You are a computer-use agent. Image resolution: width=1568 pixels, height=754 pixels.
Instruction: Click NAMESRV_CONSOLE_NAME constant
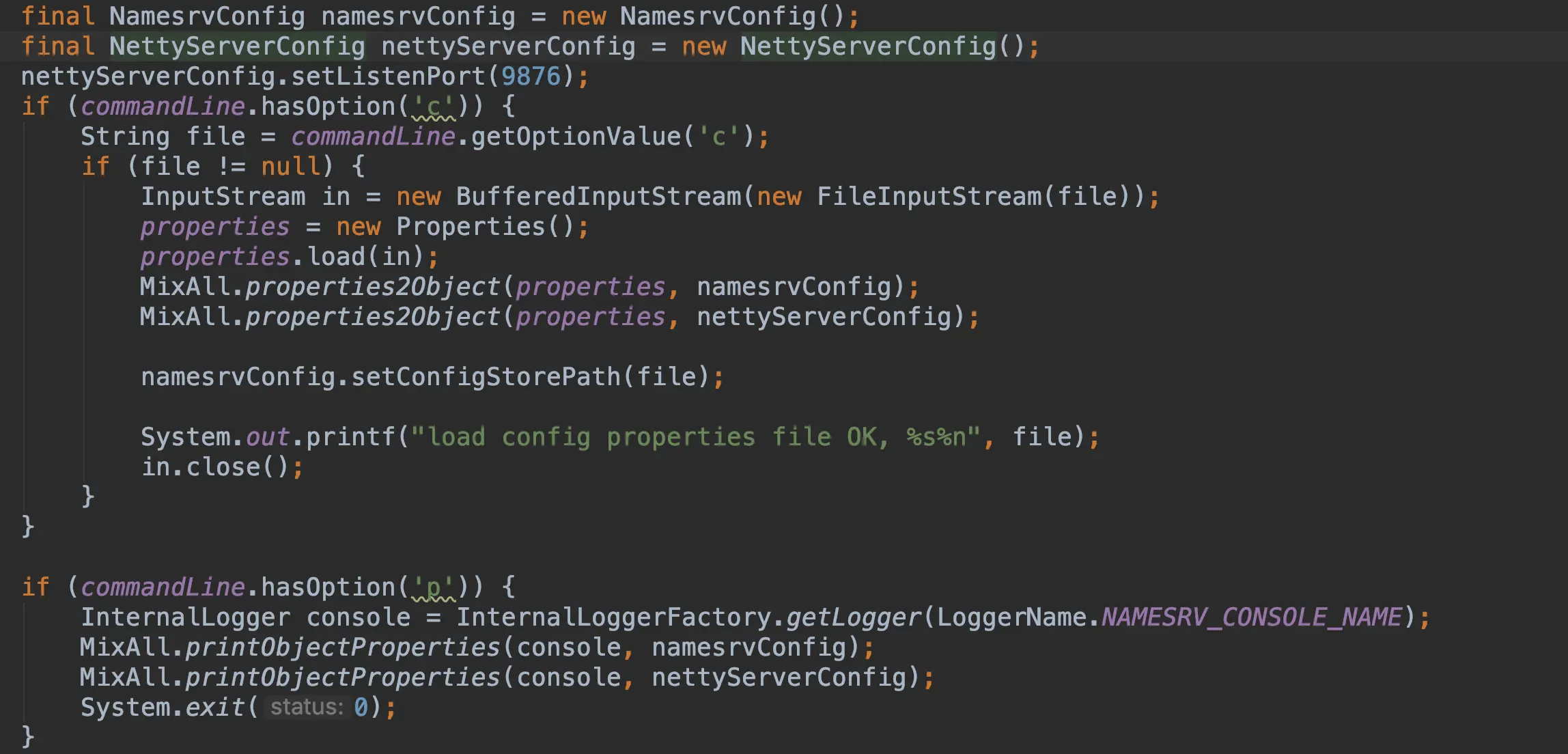tap(1251, 617)
